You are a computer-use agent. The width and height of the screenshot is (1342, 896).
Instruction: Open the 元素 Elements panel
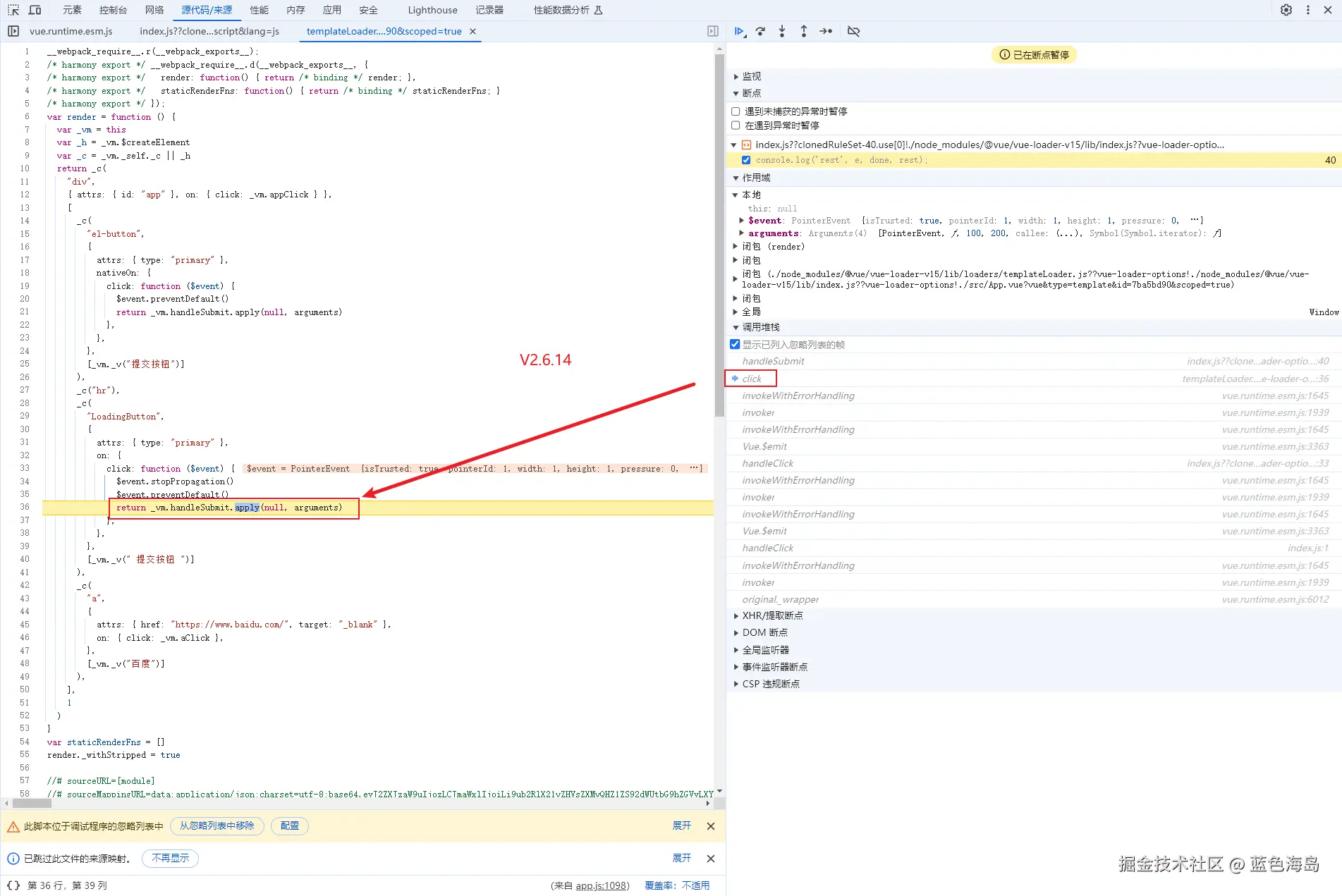(72, 10)
